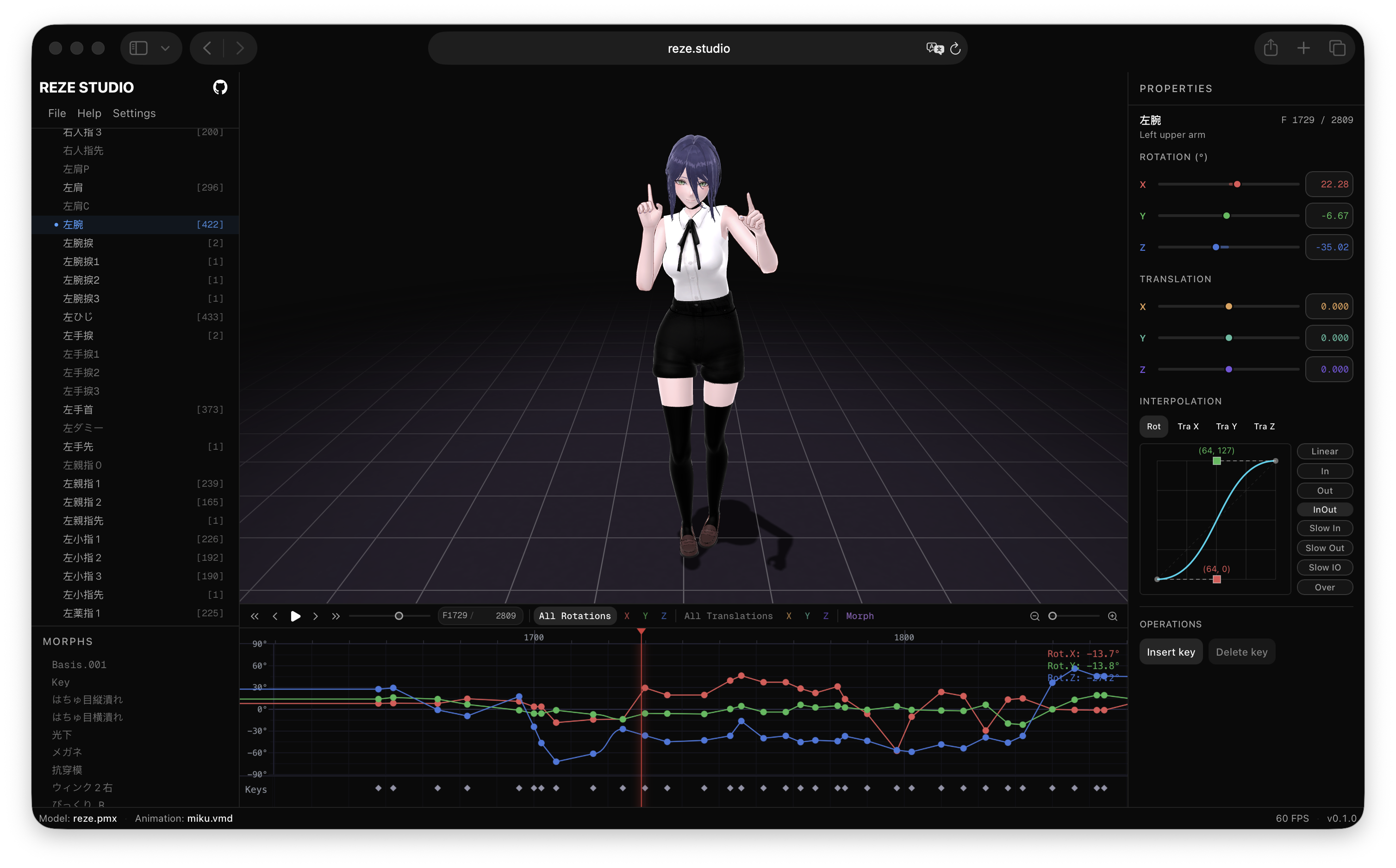
Task: Toggle the All Translations curve filter
Action: [x=728, y=616]
